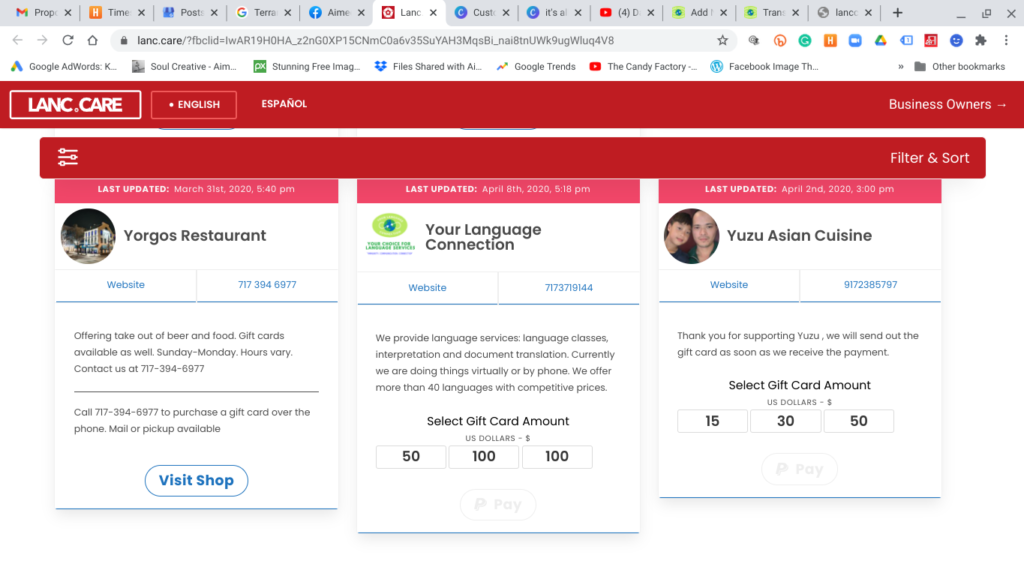Open Yuzu Asian Cuisine website link

tap(729, 285)
